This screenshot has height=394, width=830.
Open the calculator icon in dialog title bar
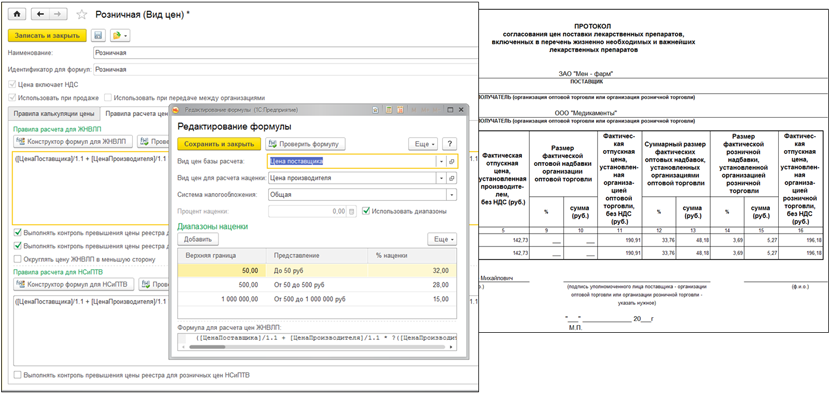point(389,110)
